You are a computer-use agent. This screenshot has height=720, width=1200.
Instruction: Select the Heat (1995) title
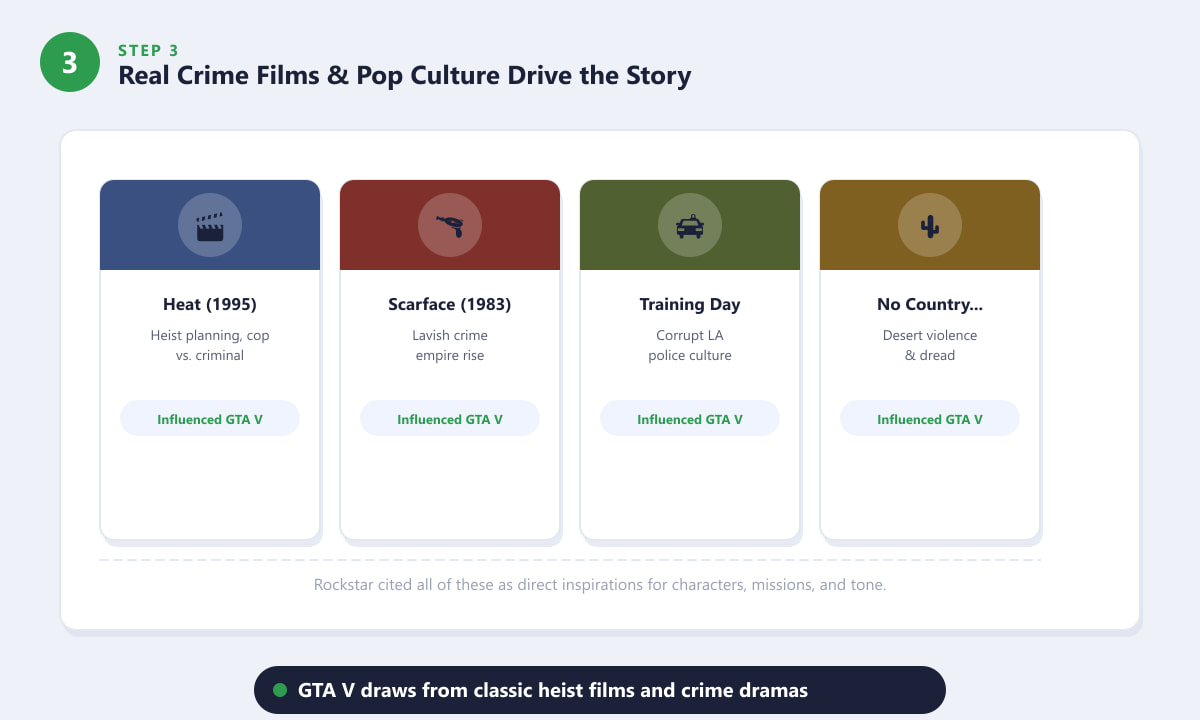click(x=210, y=305)
